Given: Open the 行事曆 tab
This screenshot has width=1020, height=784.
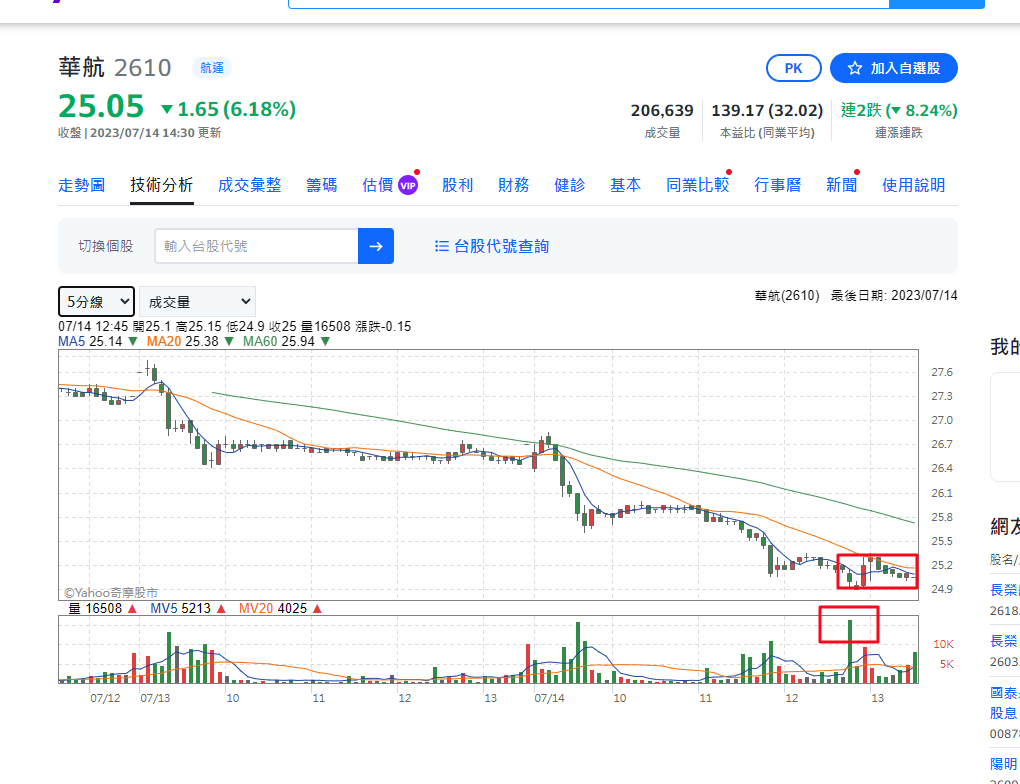Looking at the screenshot, I should click(x=777, y=185).
